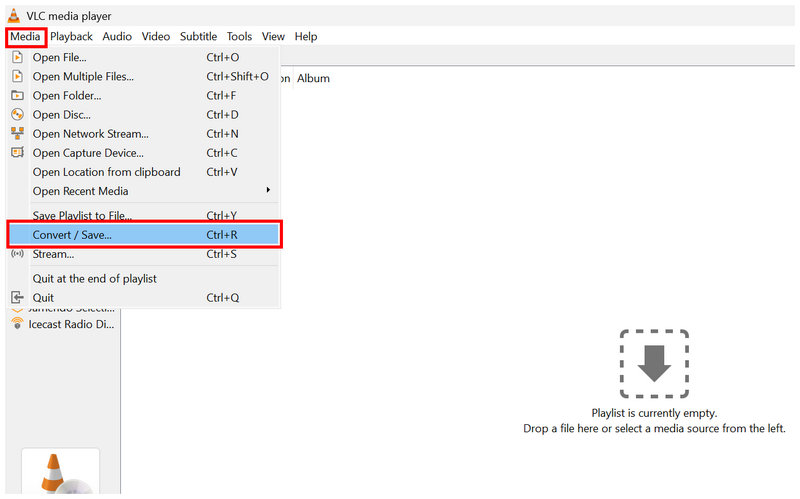This screenshot has height=499, width=800.
Task: Click the empty playlist drop zone icon
Action: pos(654,364)
